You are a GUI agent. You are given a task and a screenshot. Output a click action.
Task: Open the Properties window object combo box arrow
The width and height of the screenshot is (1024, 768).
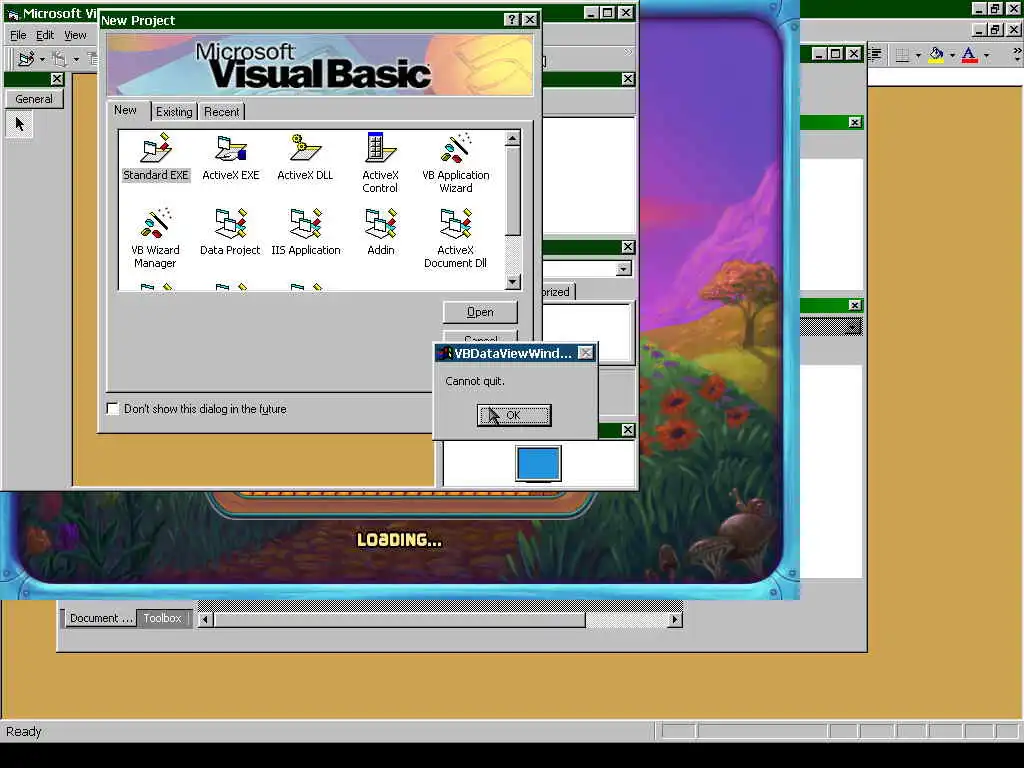[x=624, y=269]
